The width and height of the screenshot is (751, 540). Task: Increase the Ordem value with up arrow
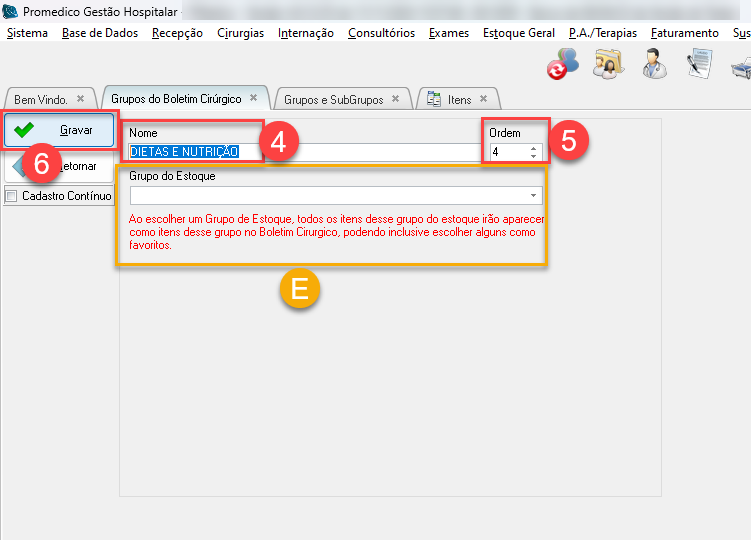pyautogui.click(x=534, y=148)
